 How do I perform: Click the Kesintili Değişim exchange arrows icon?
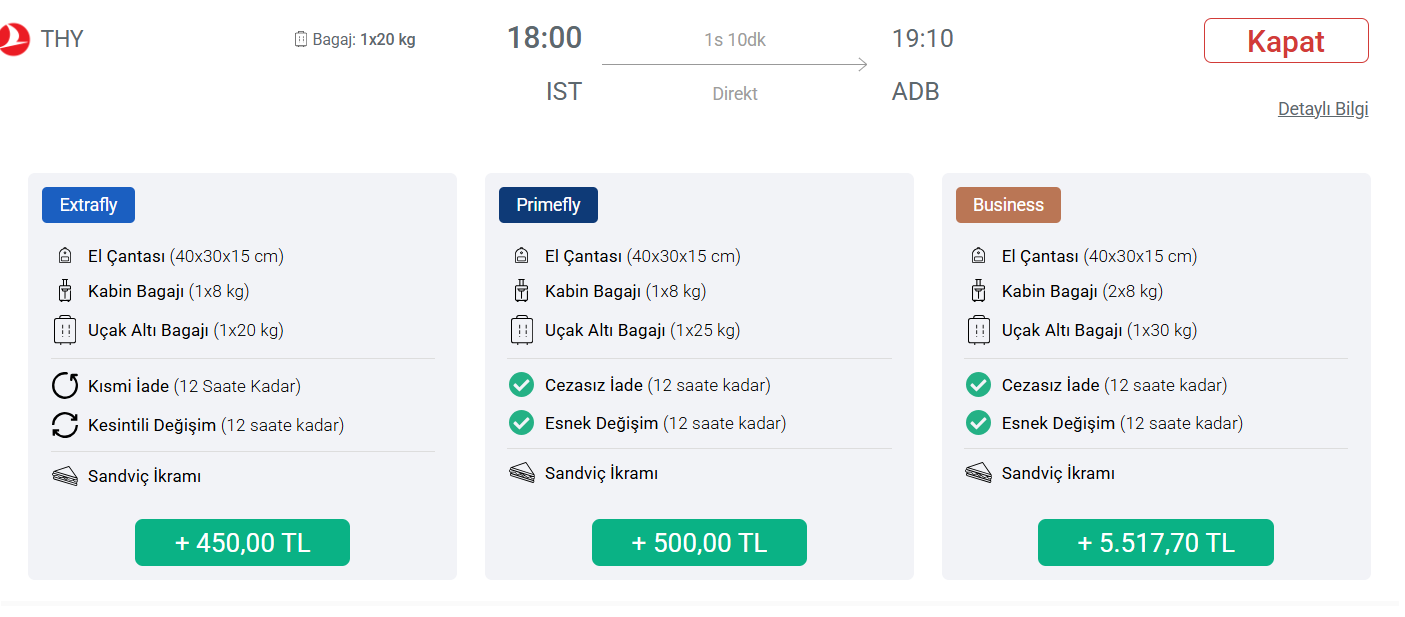click(65, 425)
